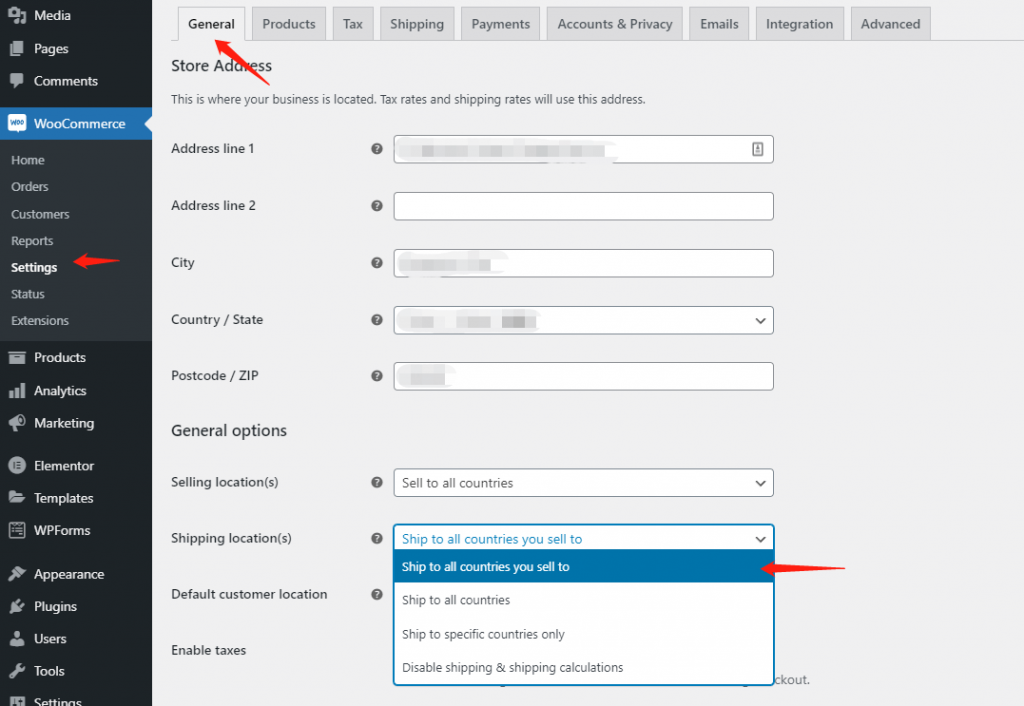Open the Marketing menu label
This screenshot has width=1024, height=706.
(64, 423)
